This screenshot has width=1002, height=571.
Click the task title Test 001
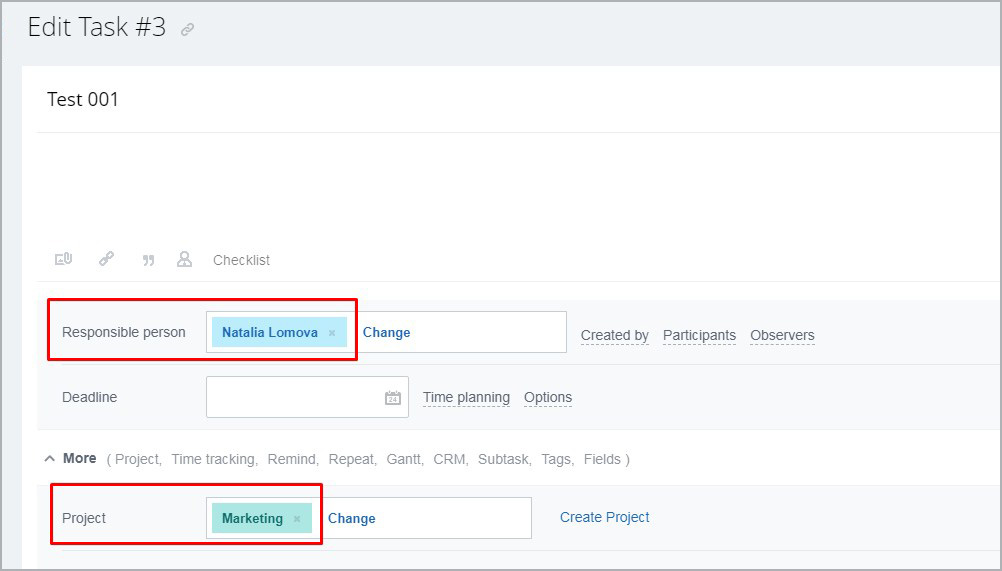[x=83, y=100]
